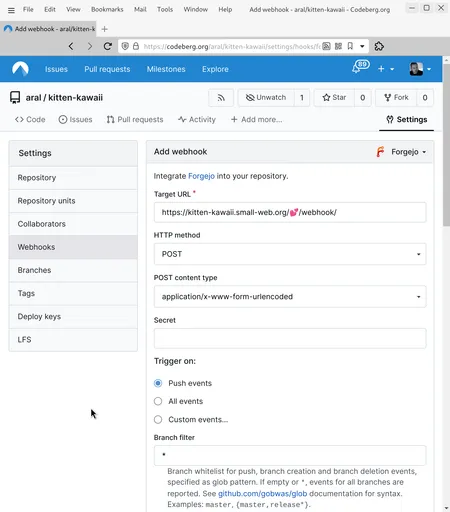Select Collaborators in settings sidebar

73,224
